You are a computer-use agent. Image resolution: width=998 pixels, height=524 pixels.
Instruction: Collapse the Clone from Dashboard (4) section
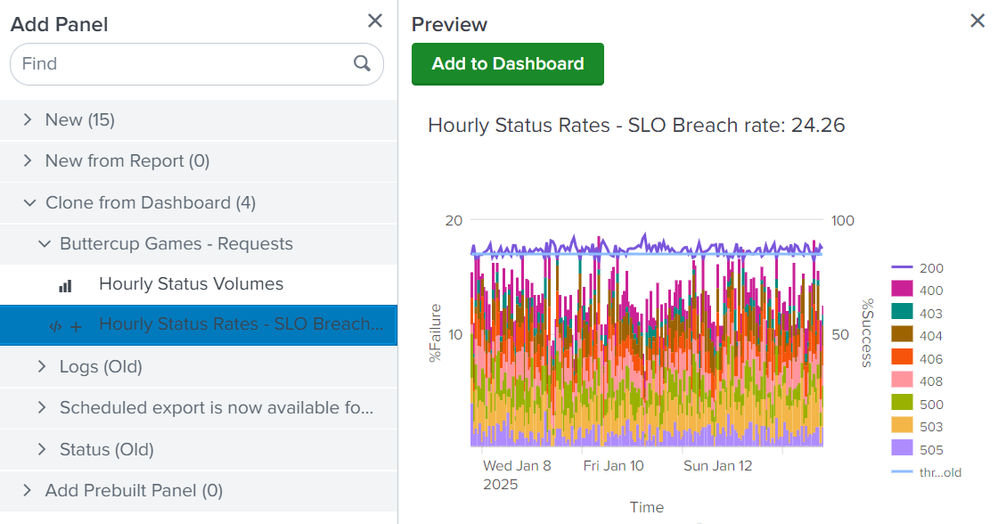coord(28,203)
